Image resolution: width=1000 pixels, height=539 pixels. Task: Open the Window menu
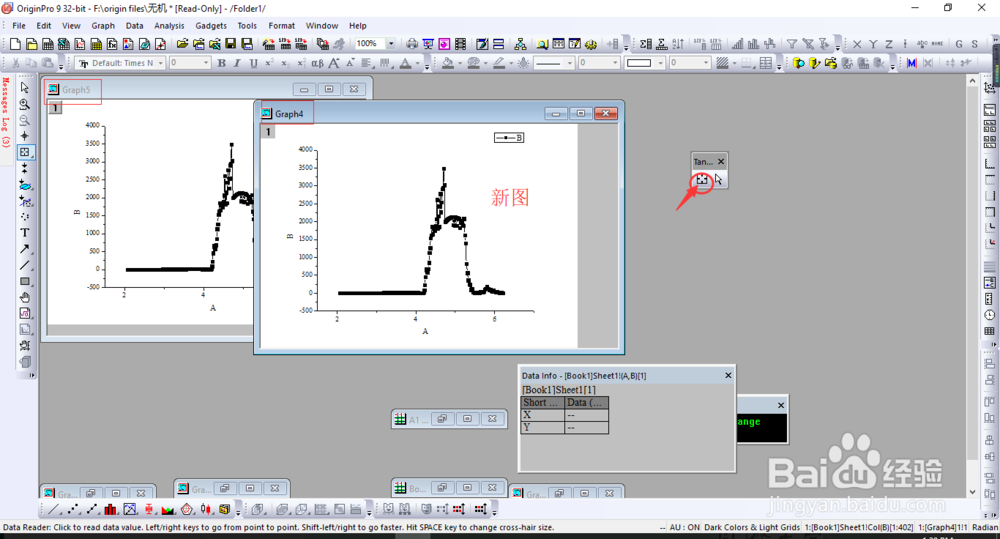coord(321,26)
